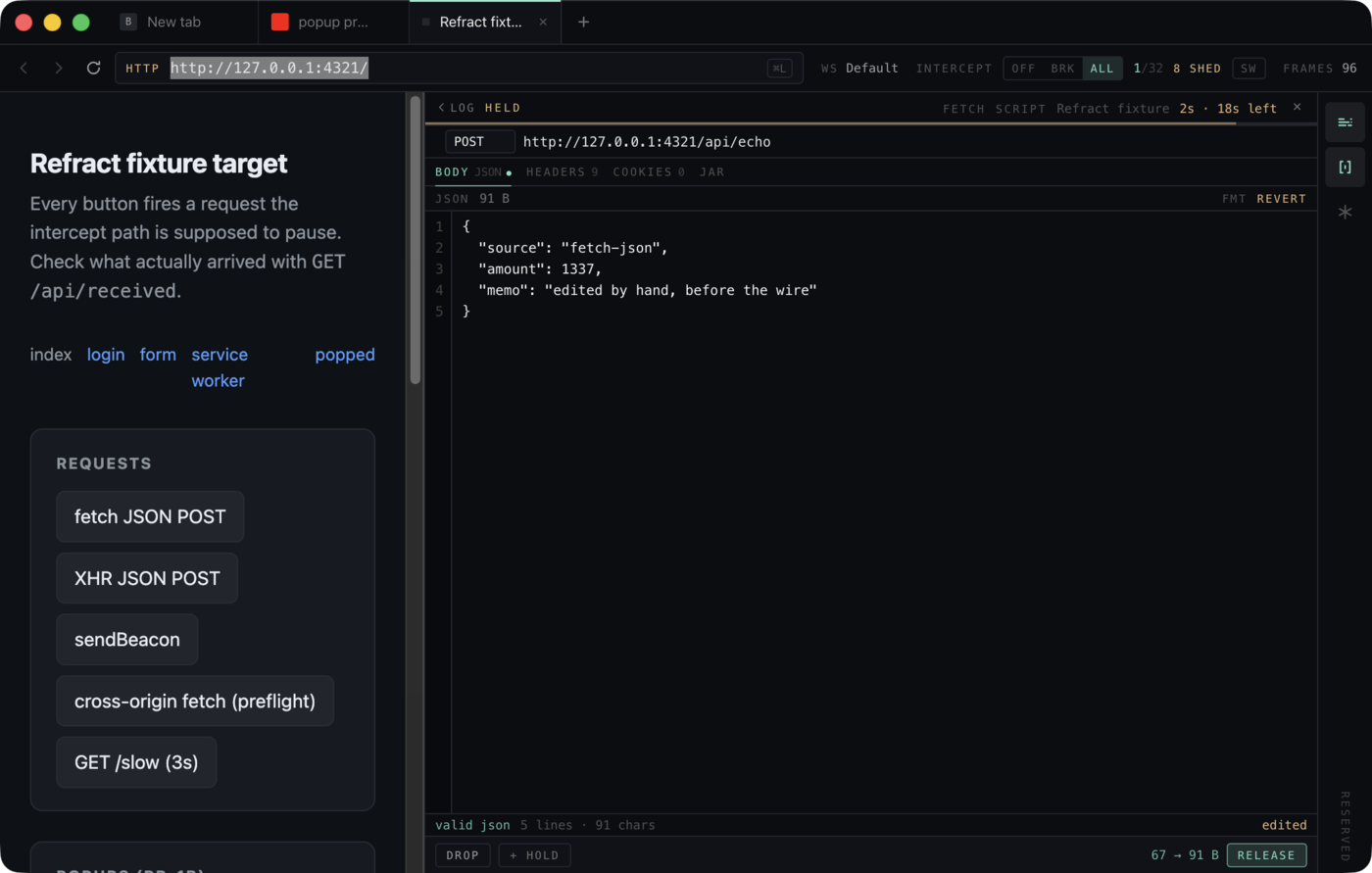Click the ⌘L shortcut badge in address bar
This screenshot has height=873, width=1372.
[779, 68]
